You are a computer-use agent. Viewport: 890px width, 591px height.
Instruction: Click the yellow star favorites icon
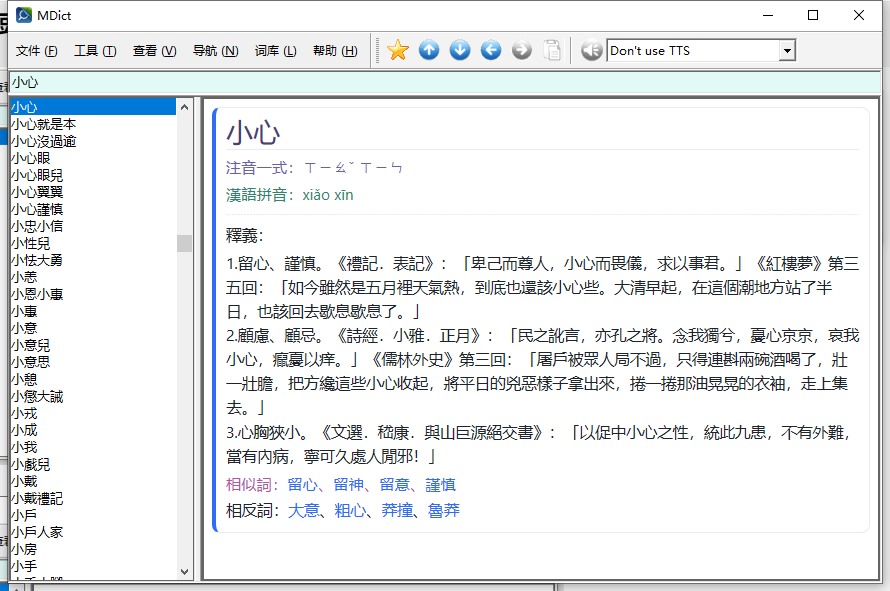pyautogui.click(x=398, y=50)
